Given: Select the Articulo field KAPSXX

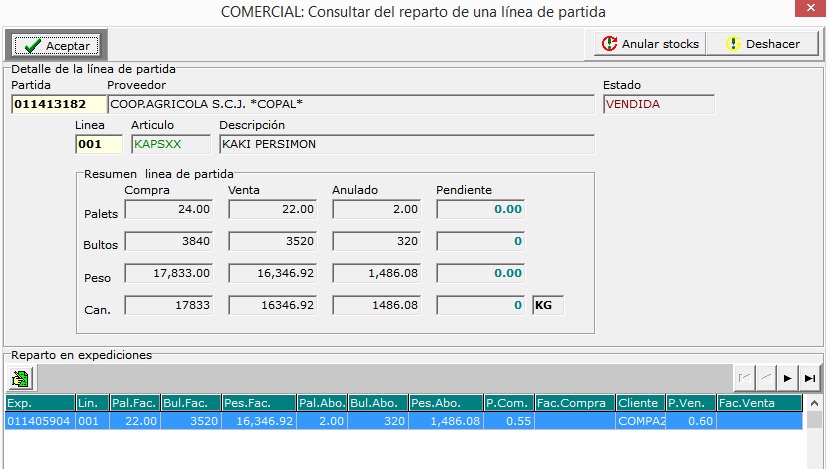Looking at the screenshot, I should 169,144.
